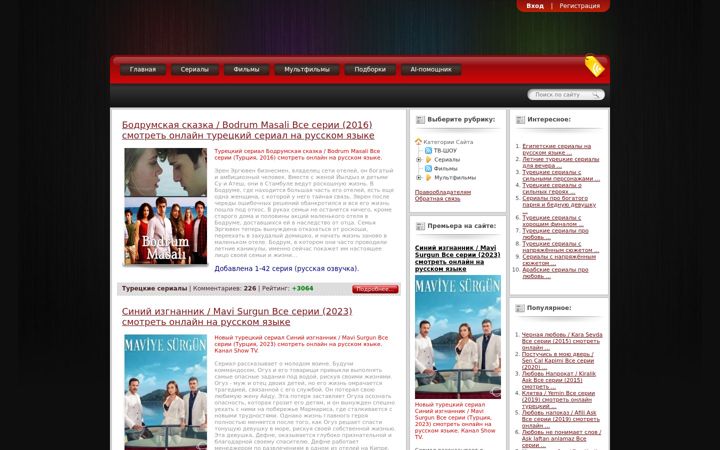Click the yellow RSS tag icon

[595, 66]
